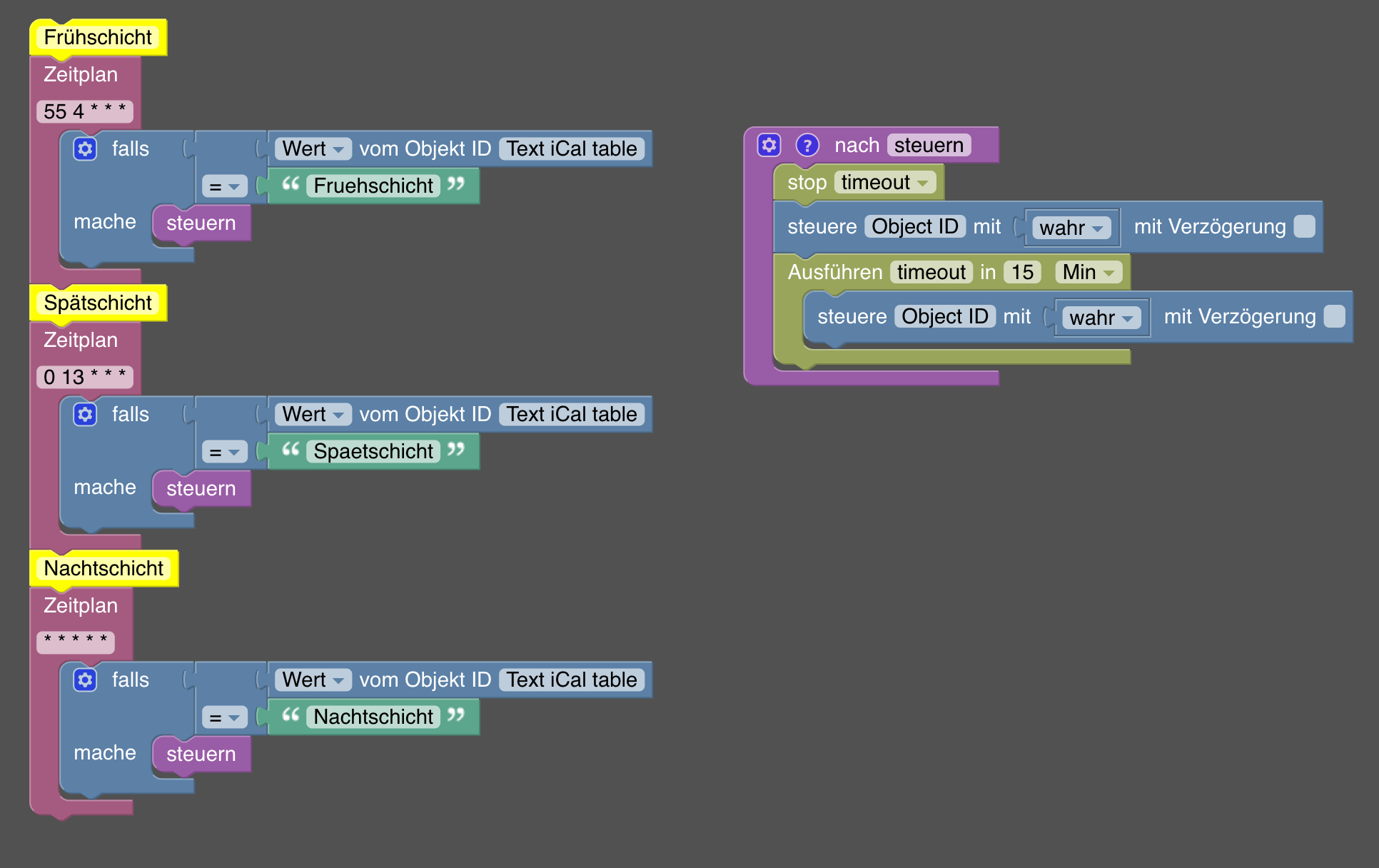Open equals operator dropdown in Spätschicht block
Image resolution: width=1379 pixels, height=868 pixels.
[x=224, y=452]
